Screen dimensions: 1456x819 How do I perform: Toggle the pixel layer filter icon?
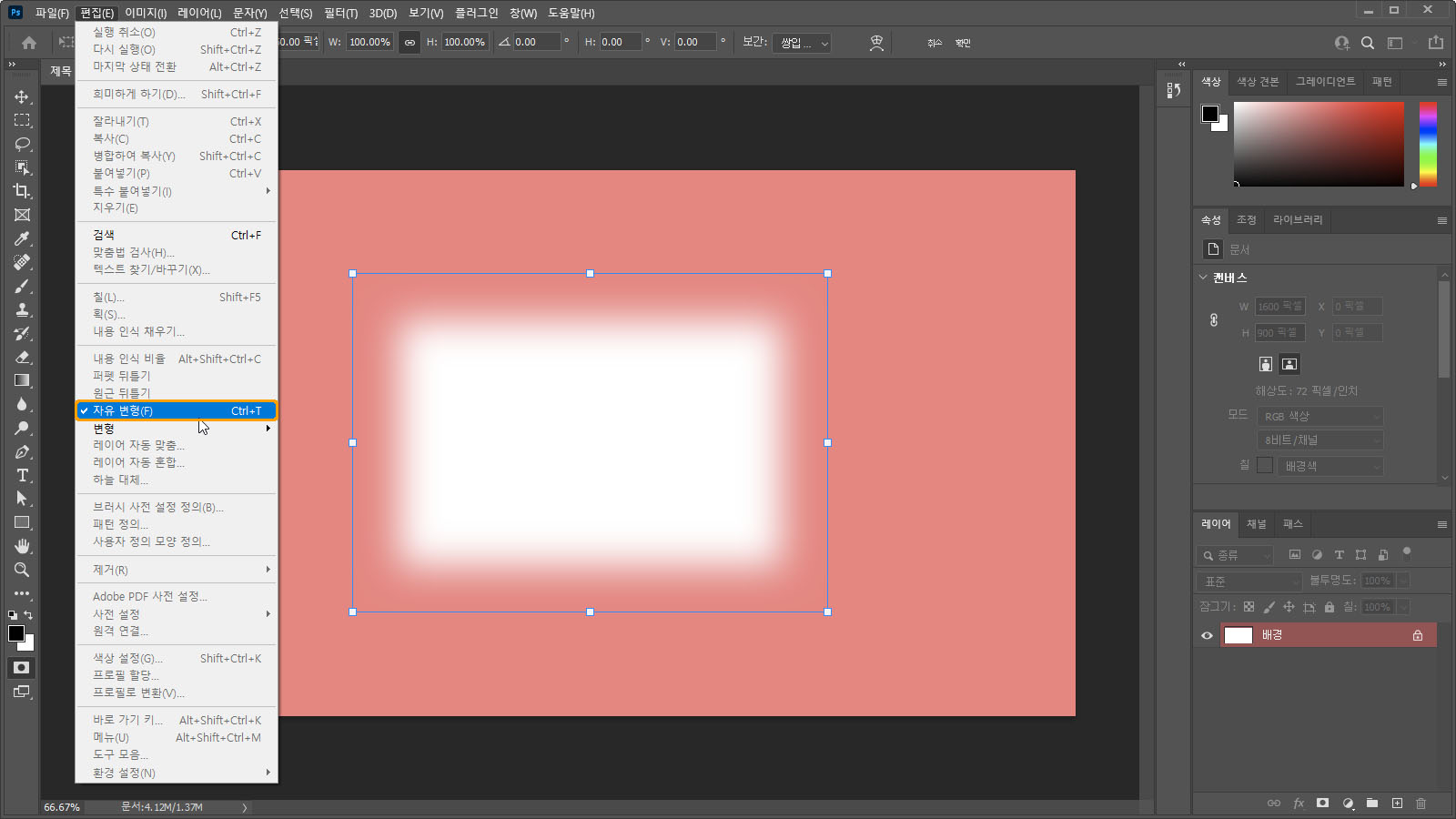click(1295, 554)
